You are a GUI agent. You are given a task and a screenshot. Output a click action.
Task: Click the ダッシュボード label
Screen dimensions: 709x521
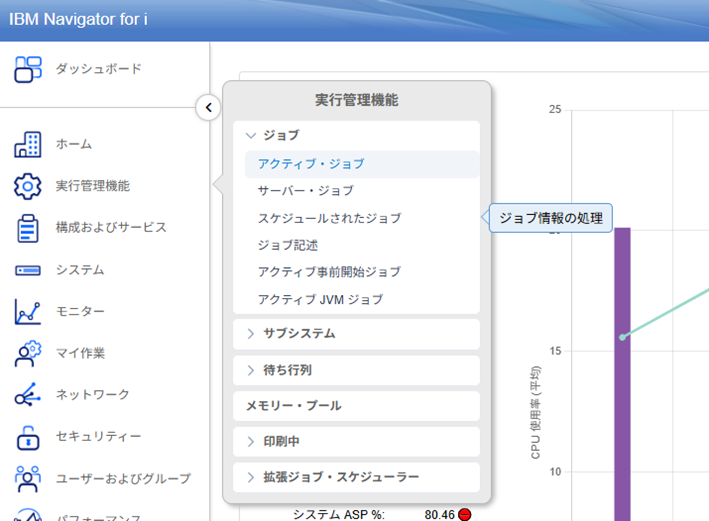click(99, 69)
